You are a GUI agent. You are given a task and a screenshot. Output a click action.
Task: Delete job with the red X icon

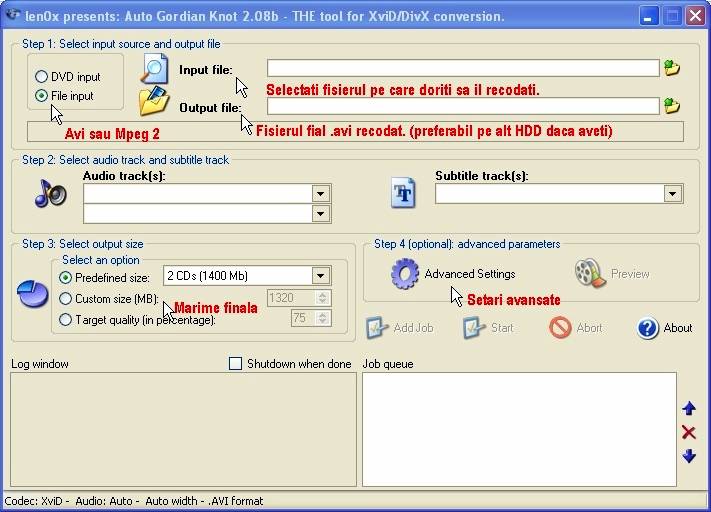(x=688, y=432)
